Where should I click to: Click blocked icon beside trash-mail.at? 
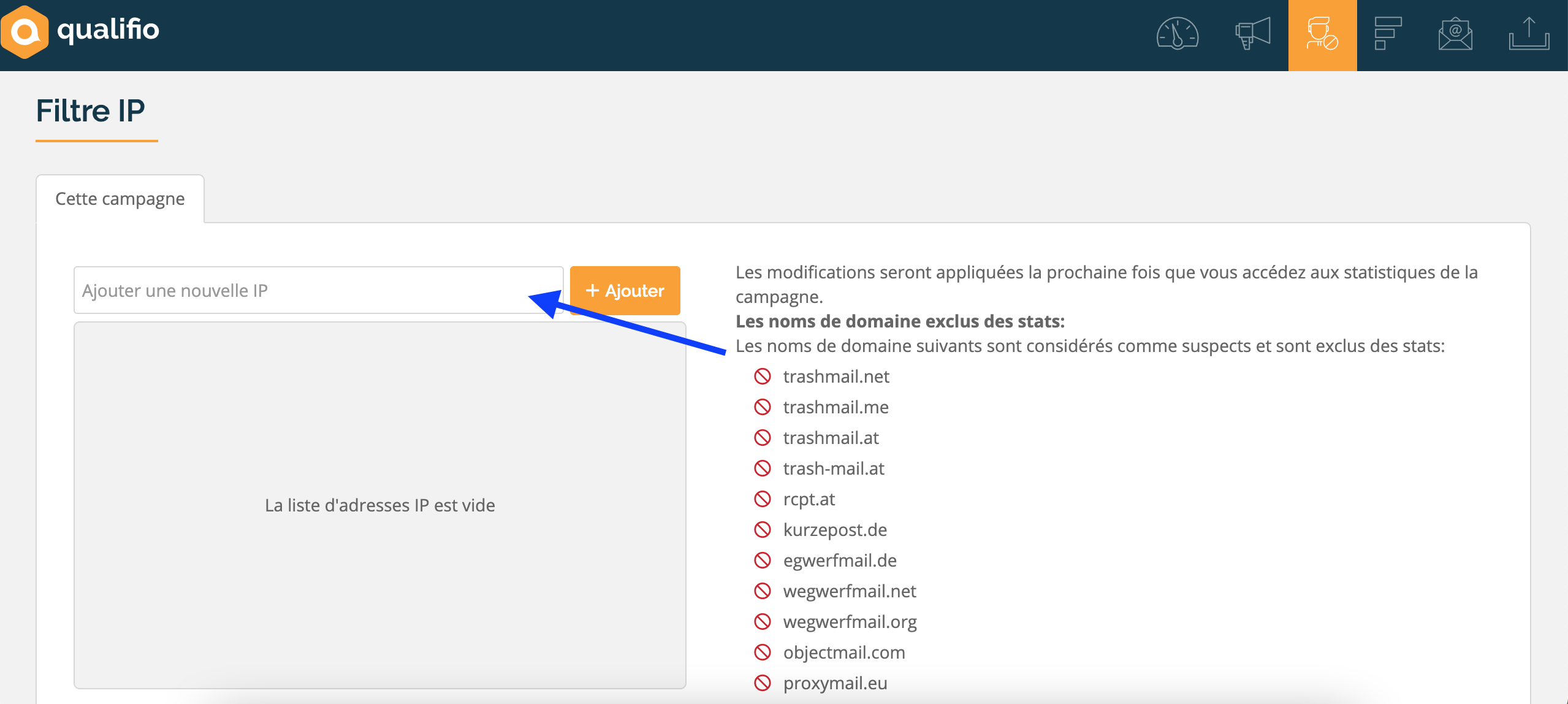tap(762, 469)
